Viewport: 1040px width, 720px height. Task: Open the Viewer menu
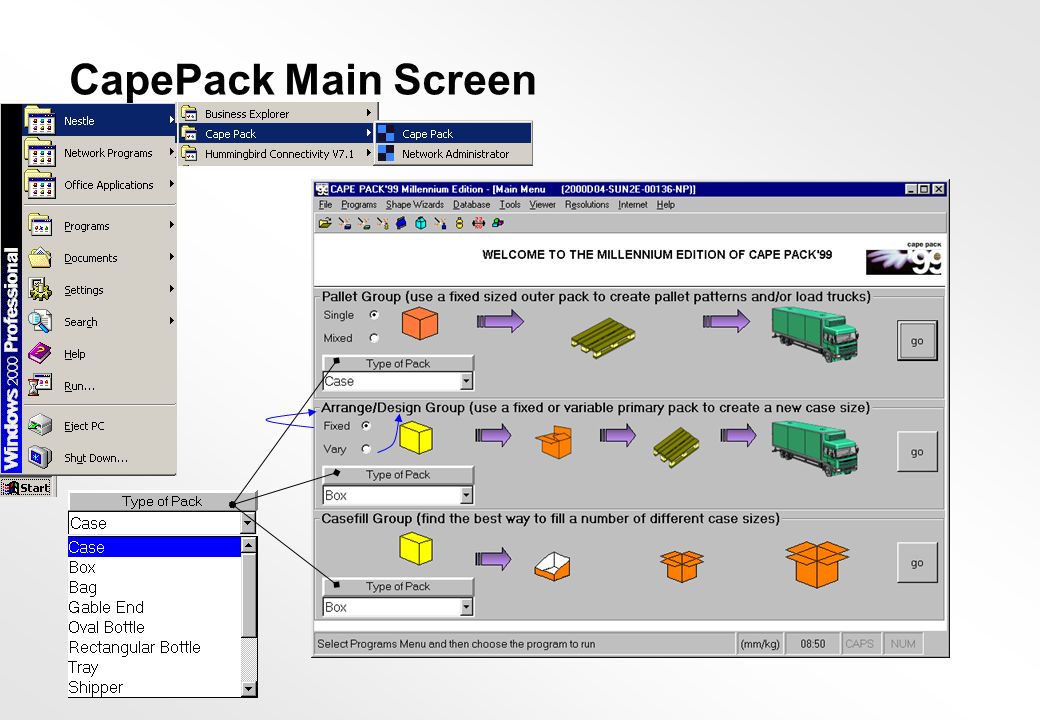[543, 205]
